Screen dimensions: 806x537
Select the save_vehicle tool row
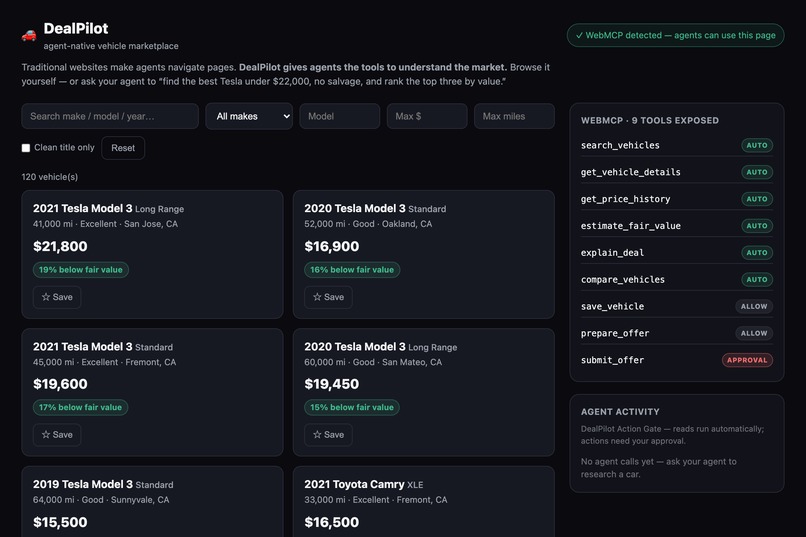pyautogui.click(x=676, y=306)
